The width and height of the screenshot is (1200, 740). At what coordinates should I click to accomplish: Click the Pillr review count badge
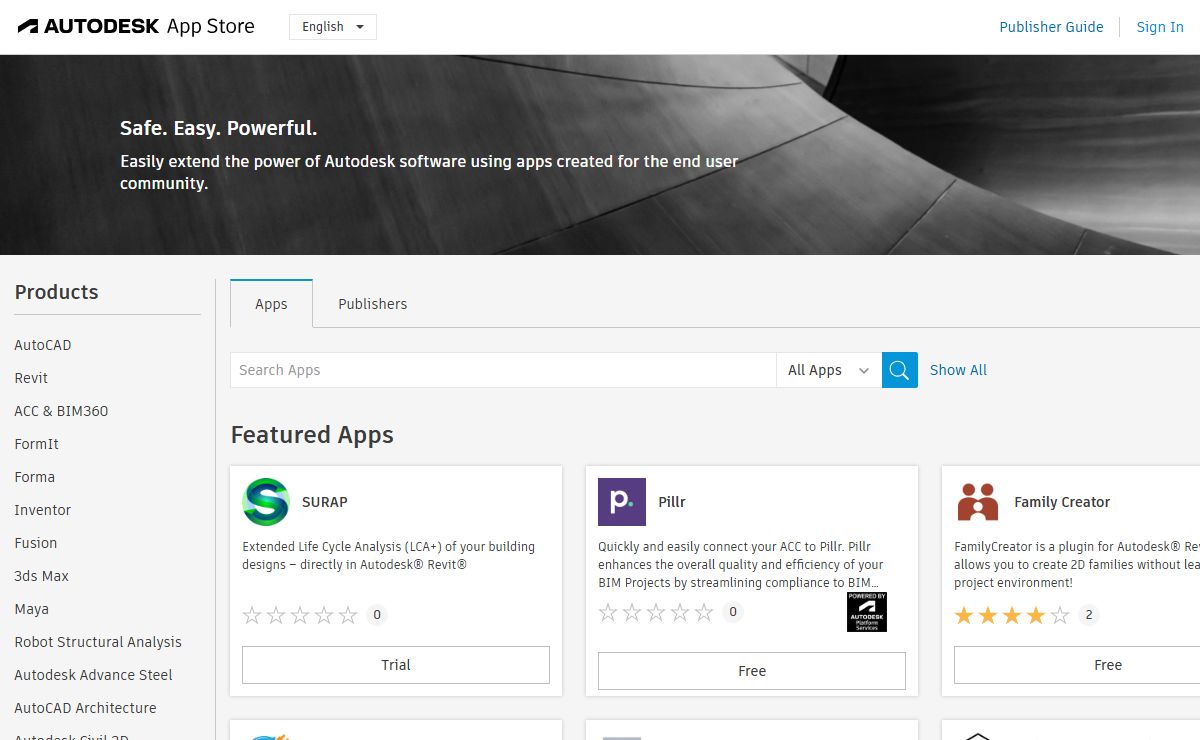733,612
